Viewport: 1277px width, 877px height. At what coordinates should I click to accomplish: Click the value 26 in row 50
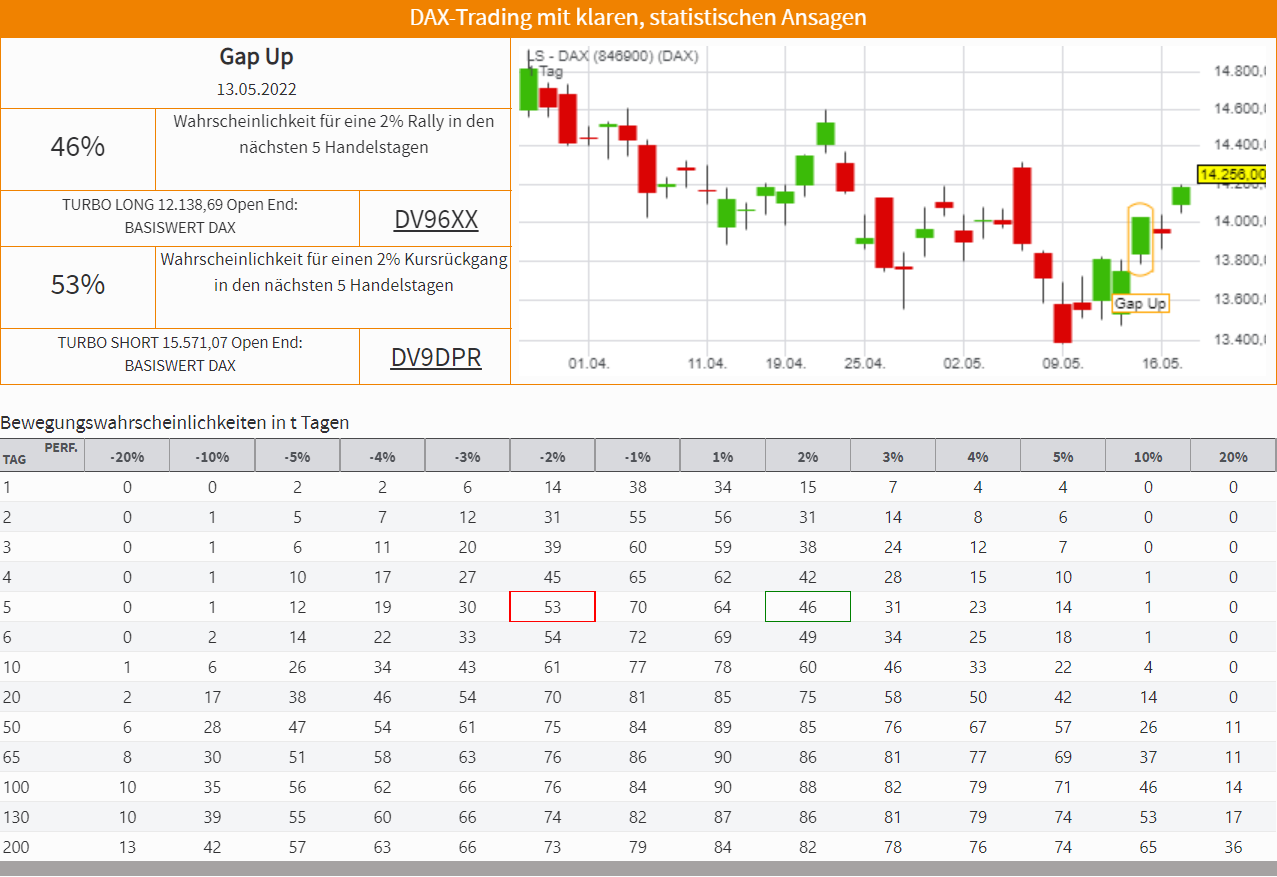point(1148,727)
